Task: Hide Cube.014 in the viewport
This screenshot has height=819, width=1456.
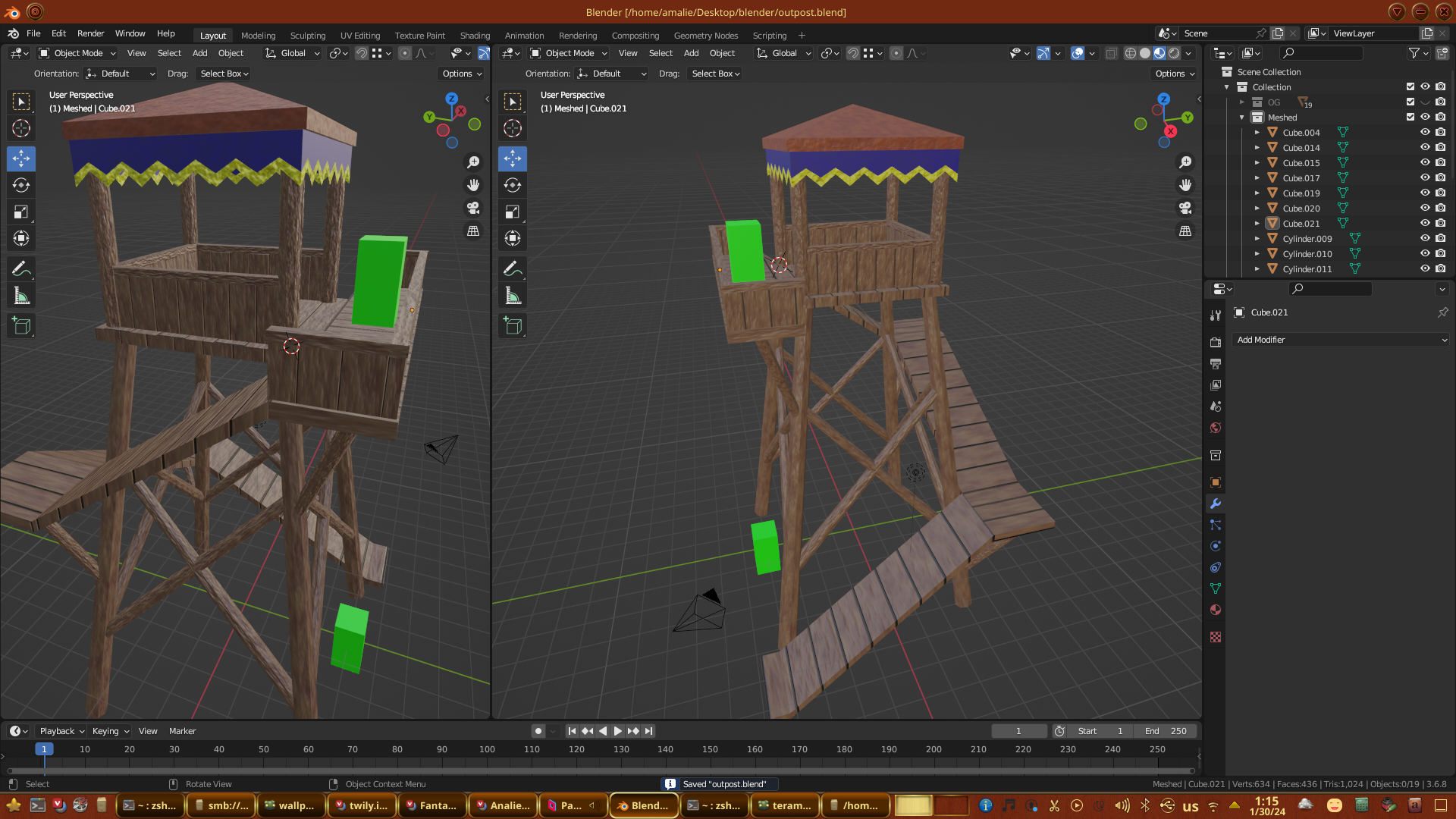Action: [x=1425, y=148]
